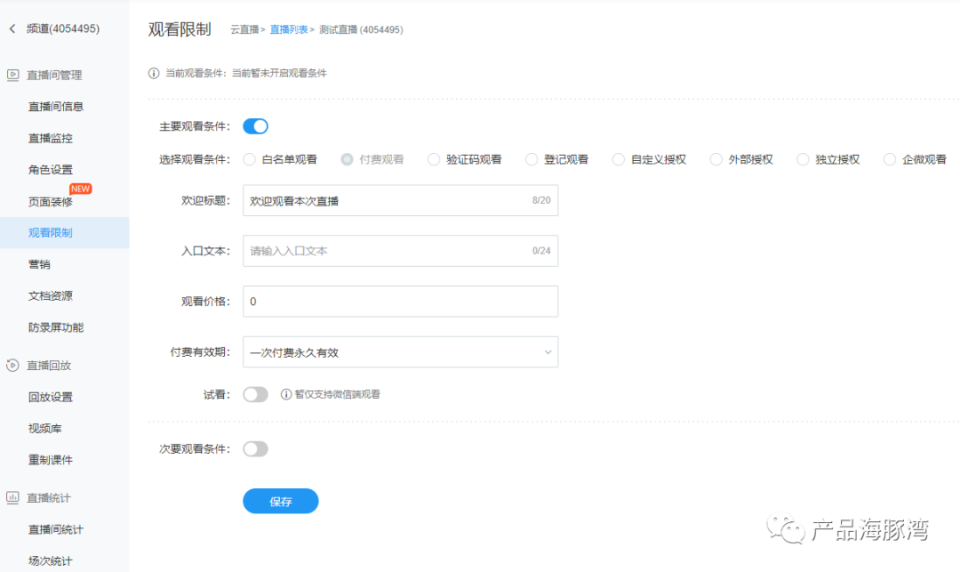
Task: Follow the 直播列表 breadcrumb link
Action: click(x=288, y=29)
